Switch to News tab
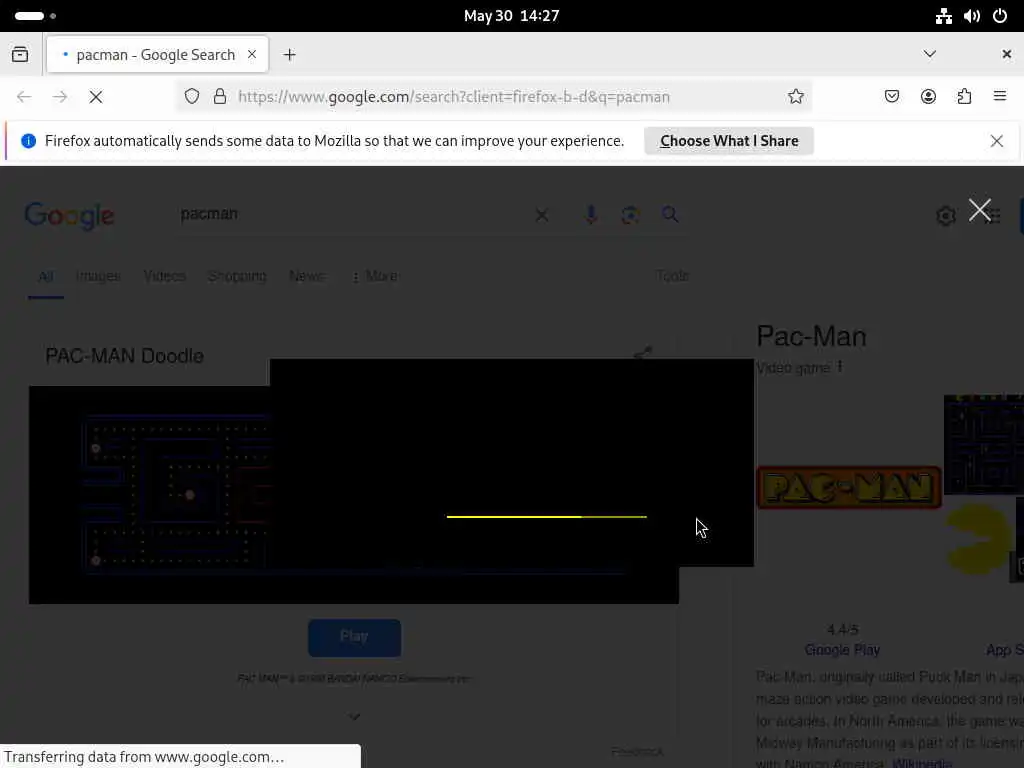The height and width of the screenshot is (768, 1024). pyautogui.click(x=306, y=276)
